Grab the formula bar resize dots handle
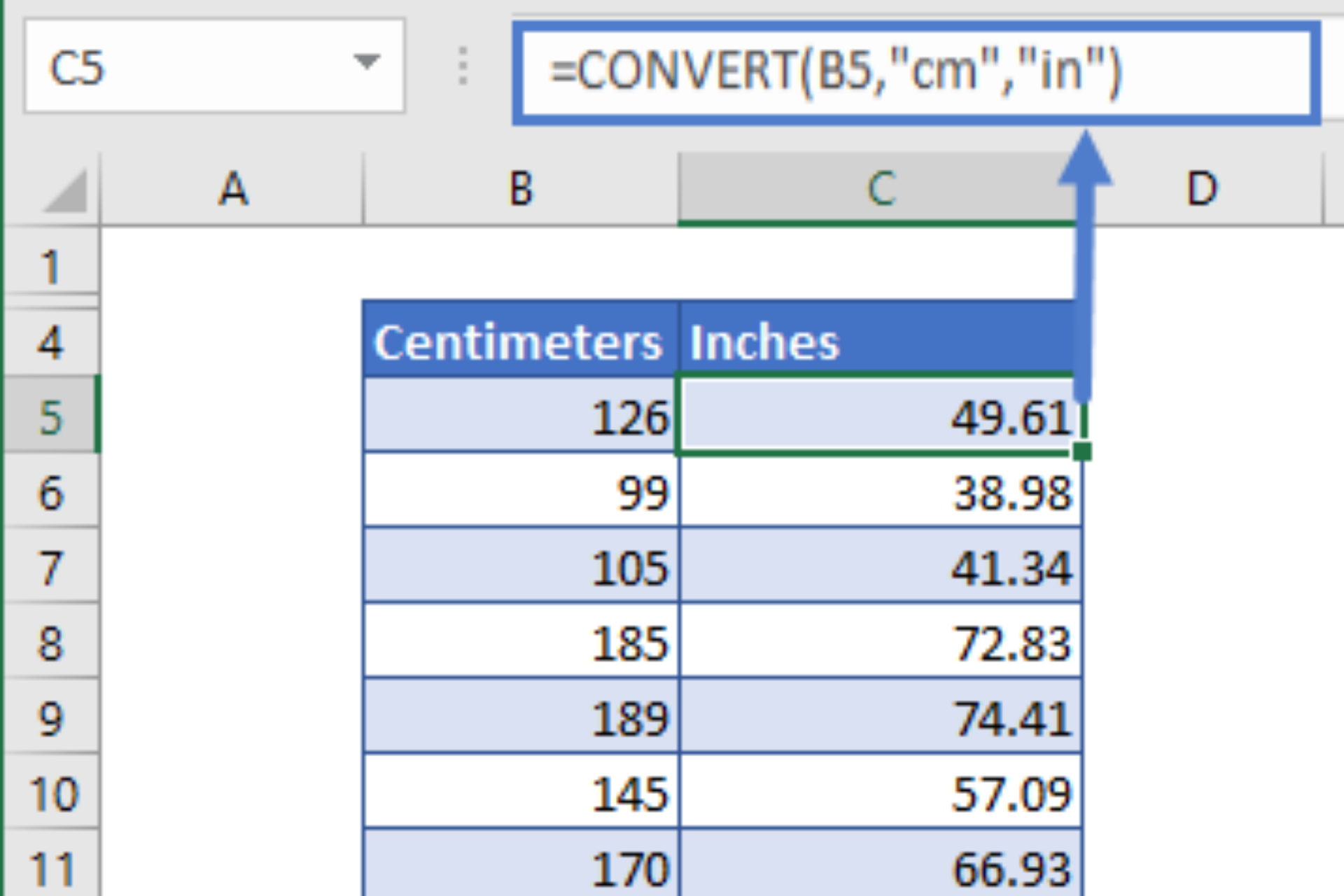The width and height of the screenshot is (1344, 896). [x=463, y=67]
